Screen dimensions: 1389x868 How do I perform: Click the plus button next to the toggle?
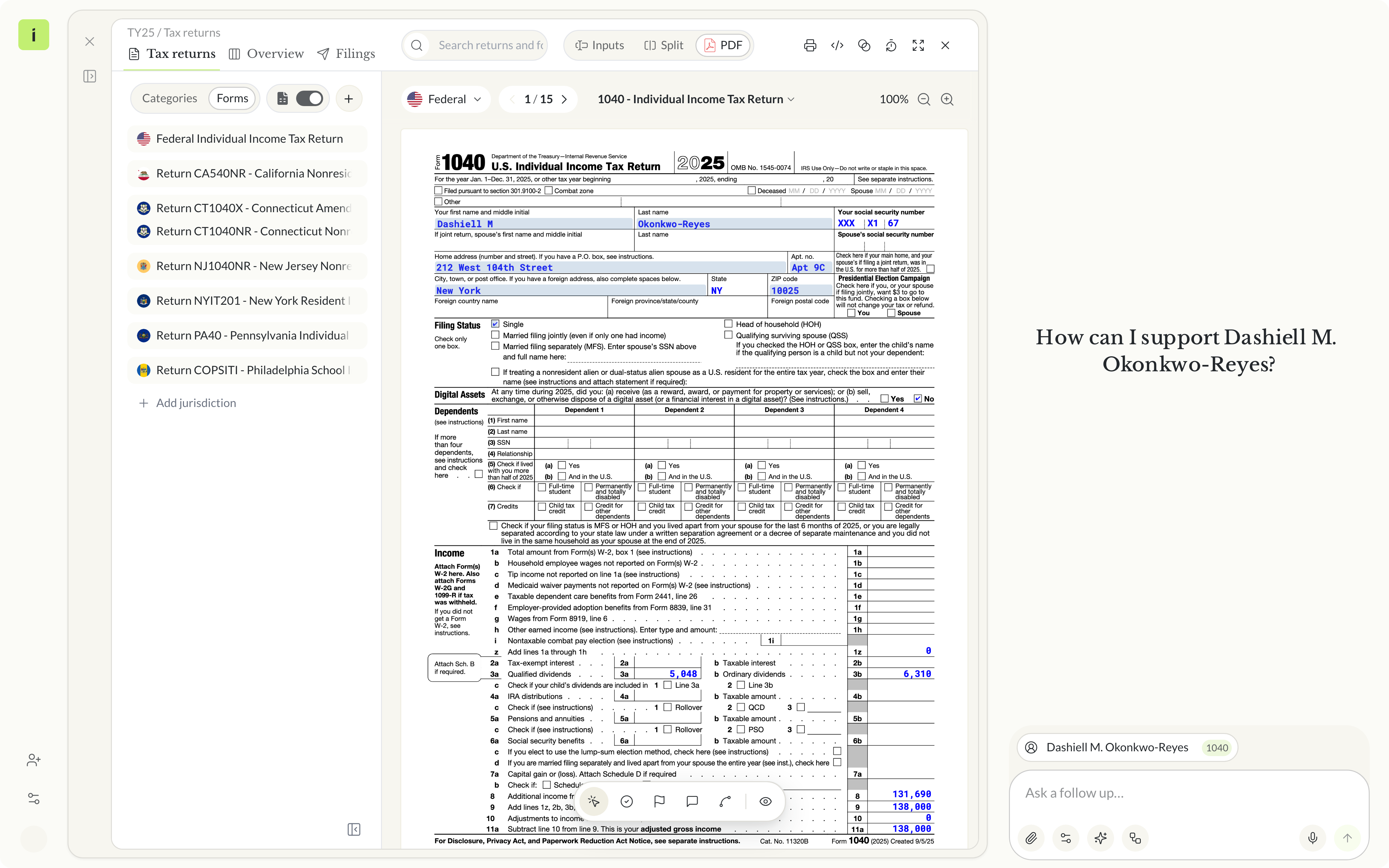pos(349,99)
